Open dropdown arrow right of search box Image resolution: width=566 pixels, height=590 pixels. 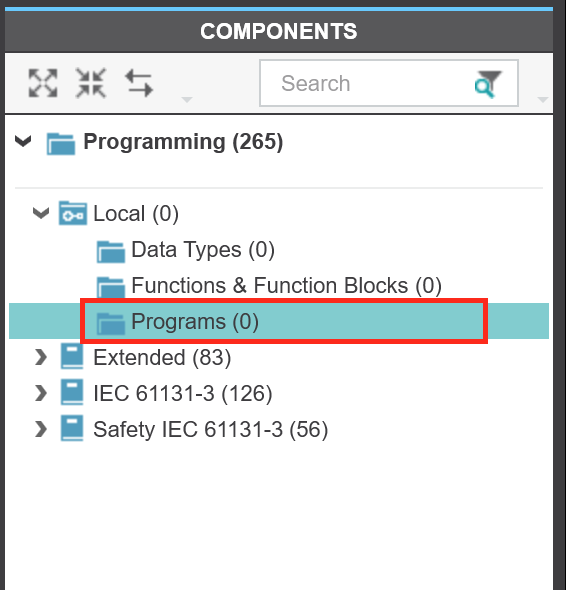tap(542, 100)
